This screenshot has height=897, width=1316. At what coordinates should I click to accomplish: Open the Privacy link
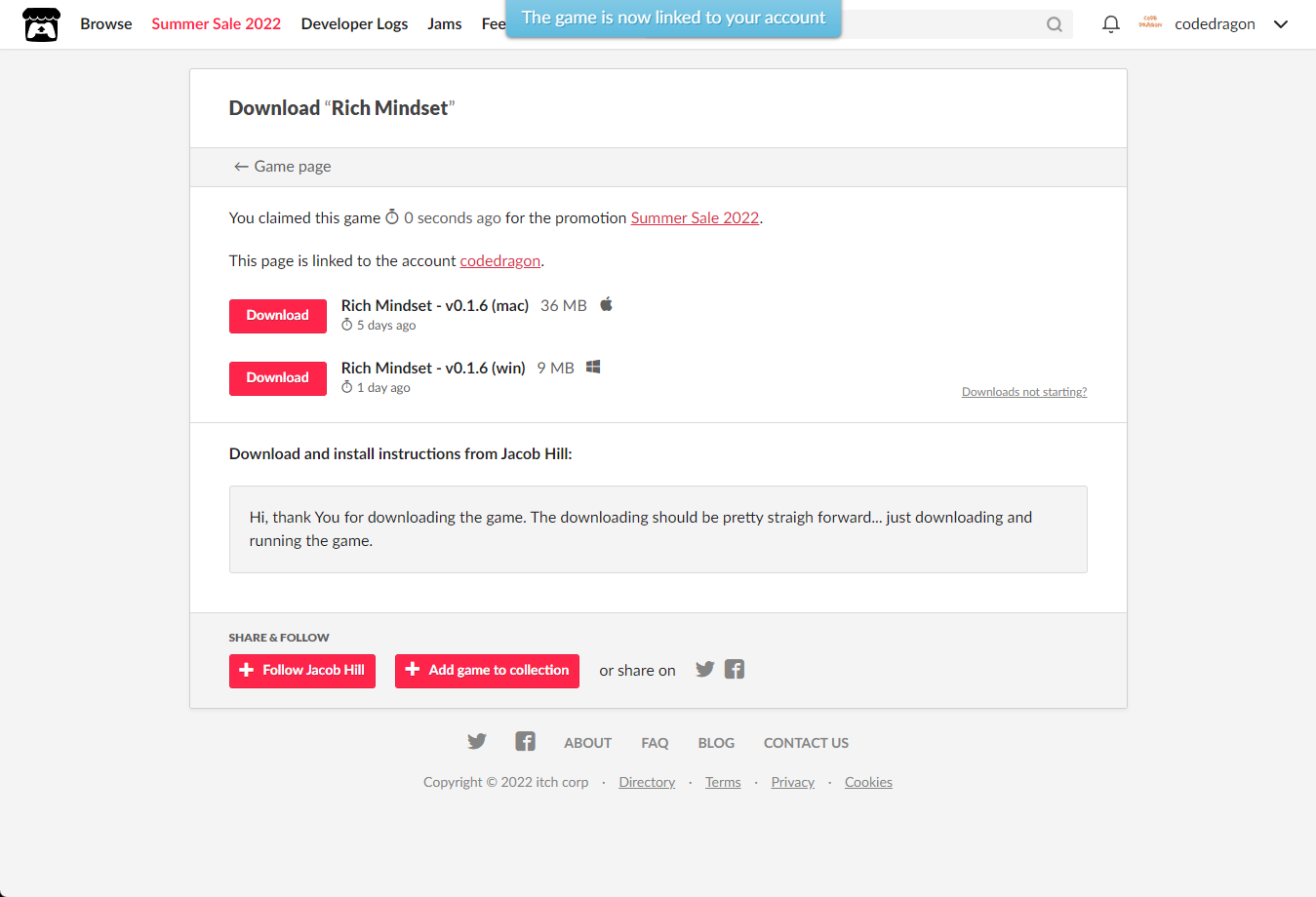[792, 783]
